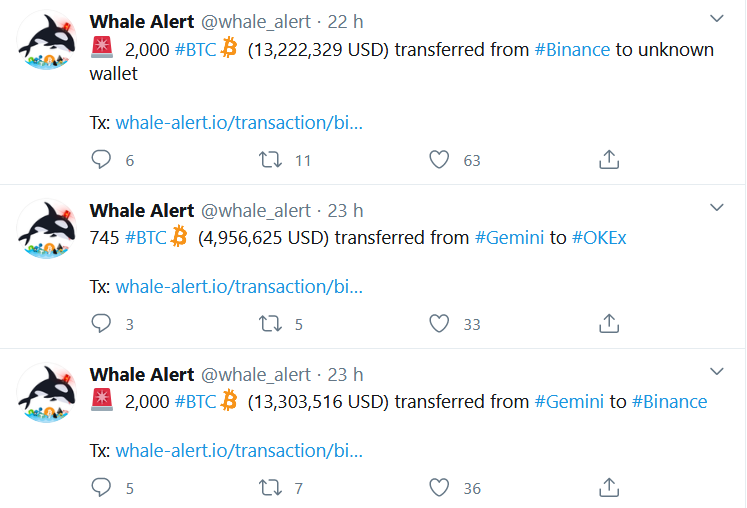Like the tweet with 63 likes

(438, 159)
